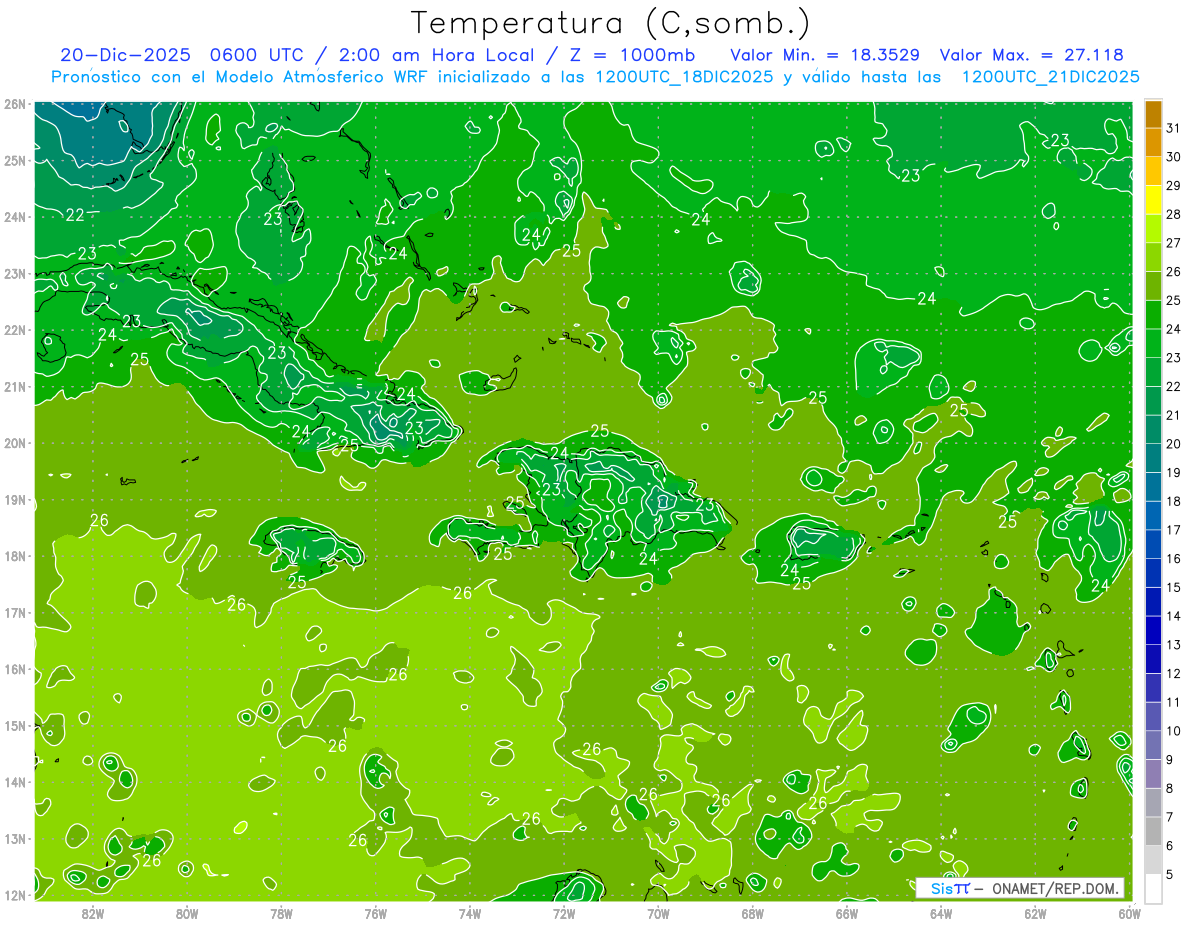
Task: Click the "22" contour label near 24N
Action: [x=75, y=215]
